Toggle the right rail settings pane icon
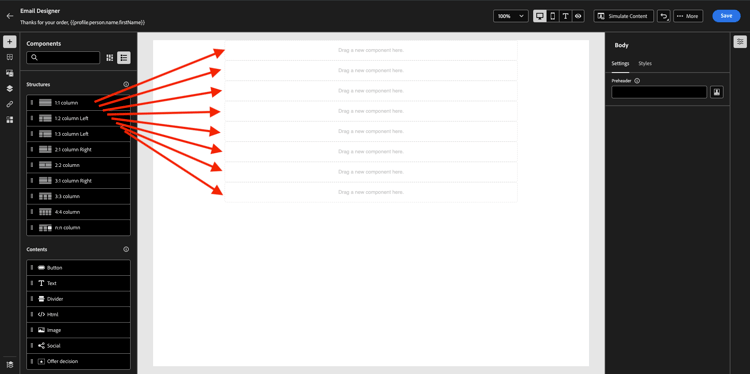 tap(740, 42)
